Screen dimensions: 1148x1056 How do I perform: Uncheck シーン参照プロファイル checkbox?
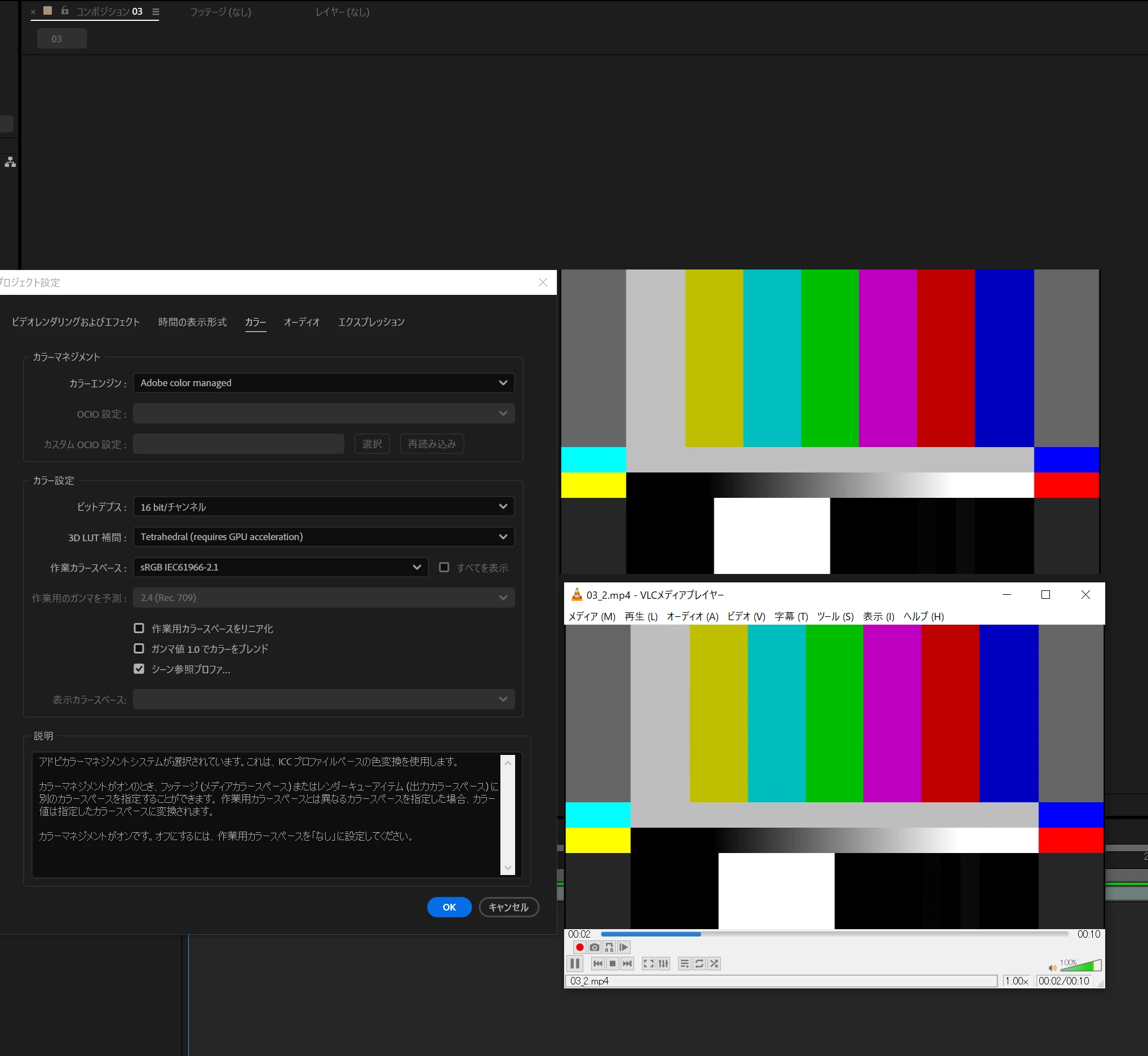[139, 669]
